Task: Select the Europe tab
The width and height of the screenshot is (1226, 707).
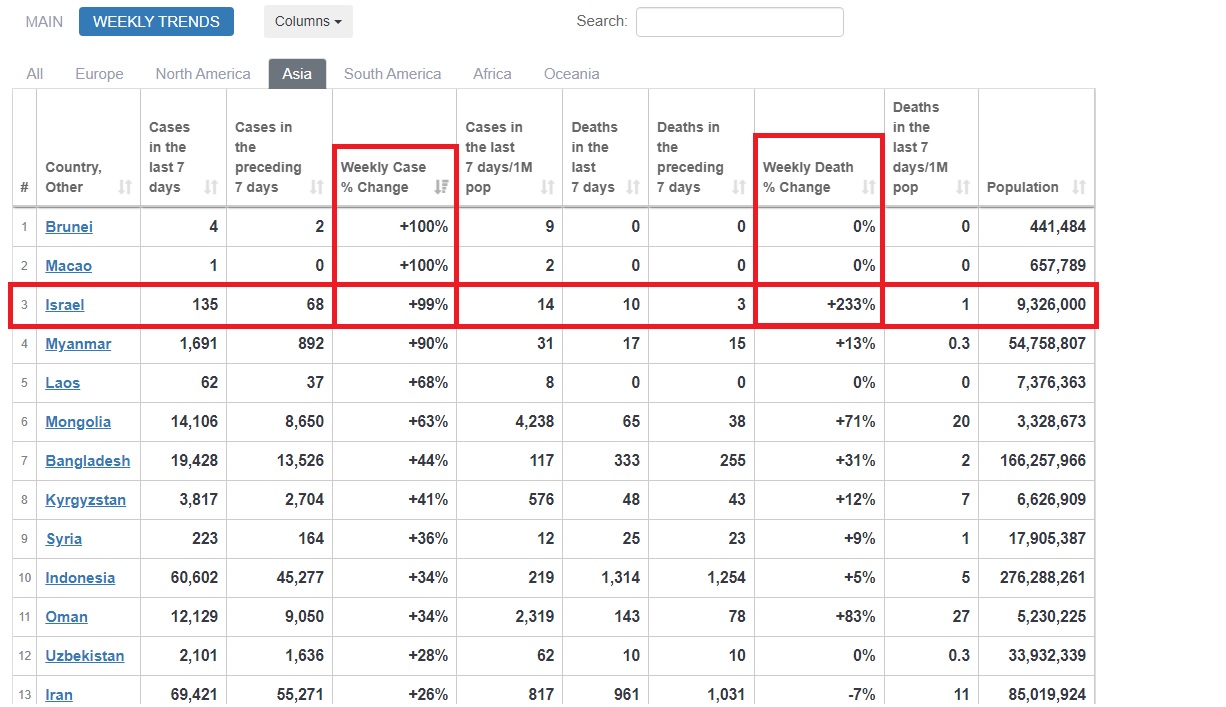Action: pos(99,74)
